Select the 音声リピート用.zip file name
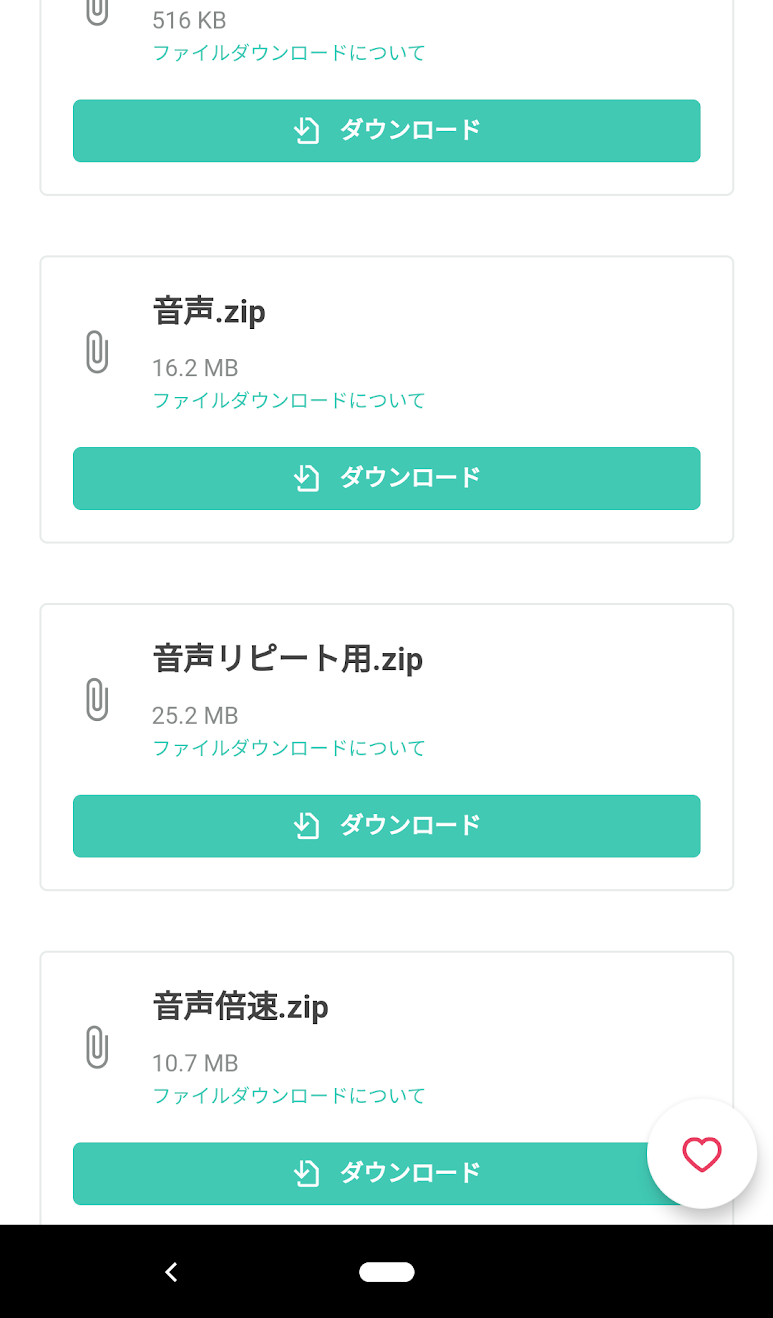The height and width of the screenshot is (1318, 773). click(x=287, y=660)
